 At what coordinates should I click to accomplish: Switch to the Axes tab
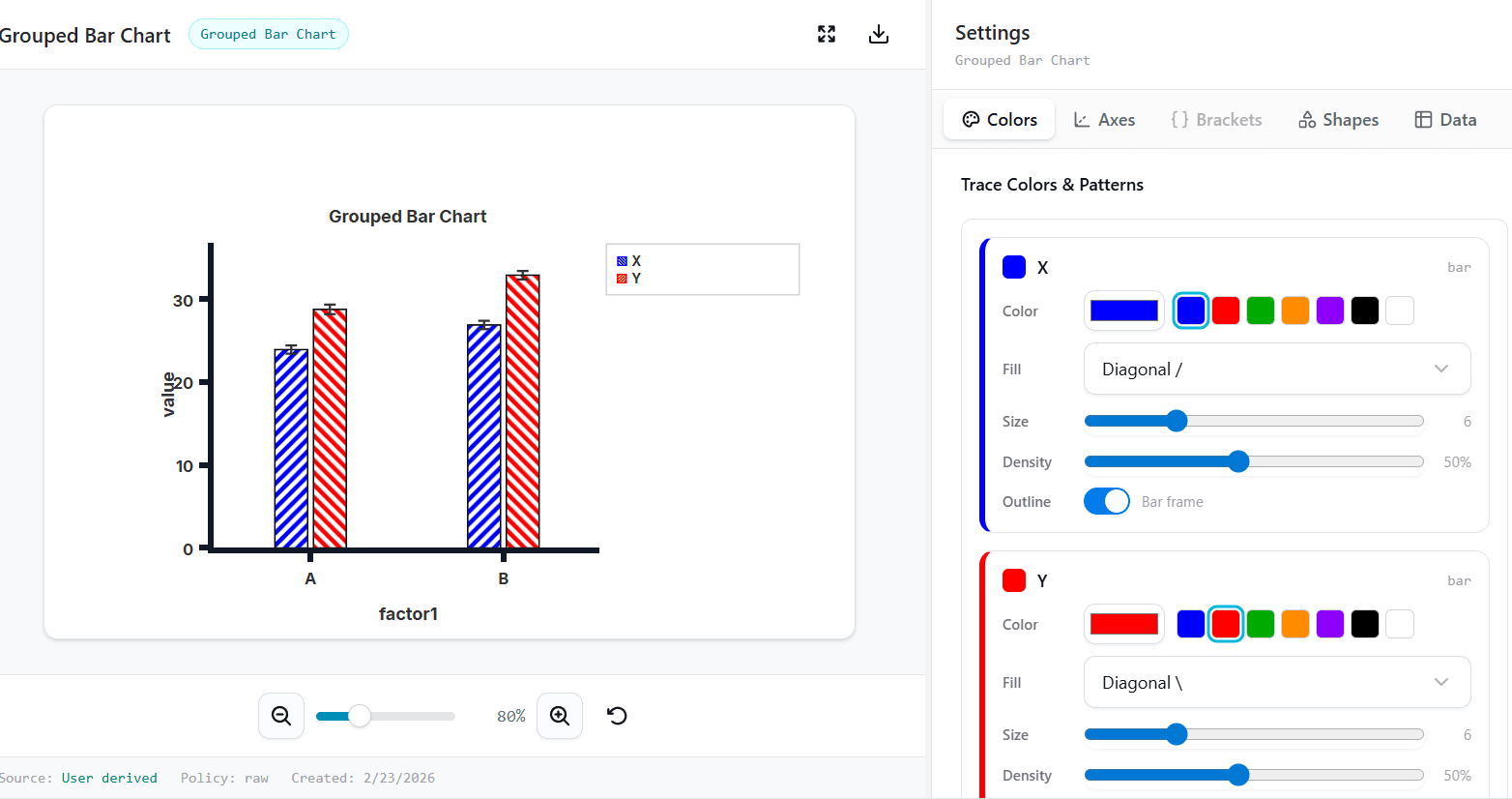(1103, 119)
